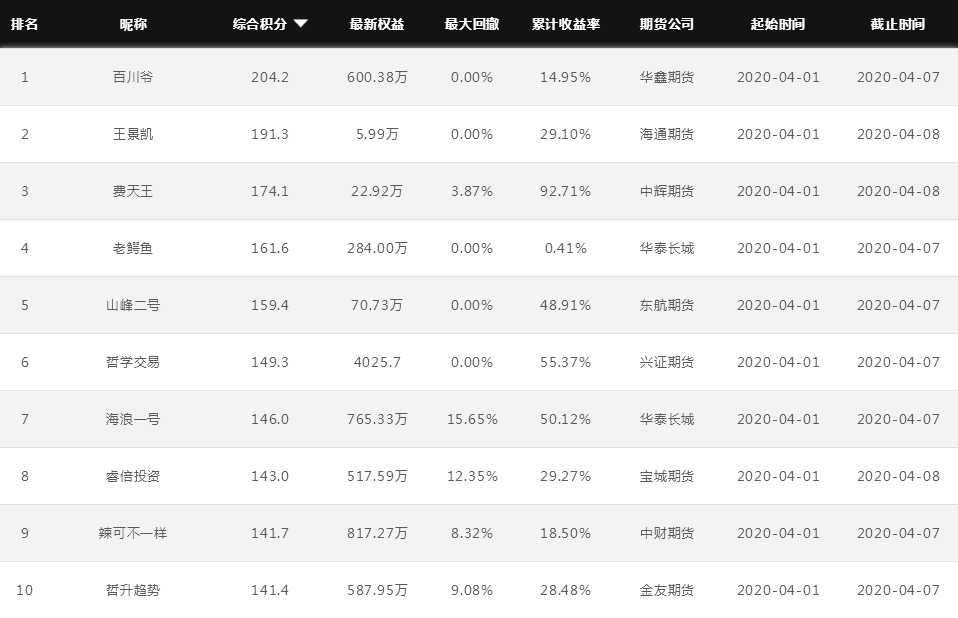Click the 截止时间 column header
Screen dimensions: 958x618
pos(898,24)
